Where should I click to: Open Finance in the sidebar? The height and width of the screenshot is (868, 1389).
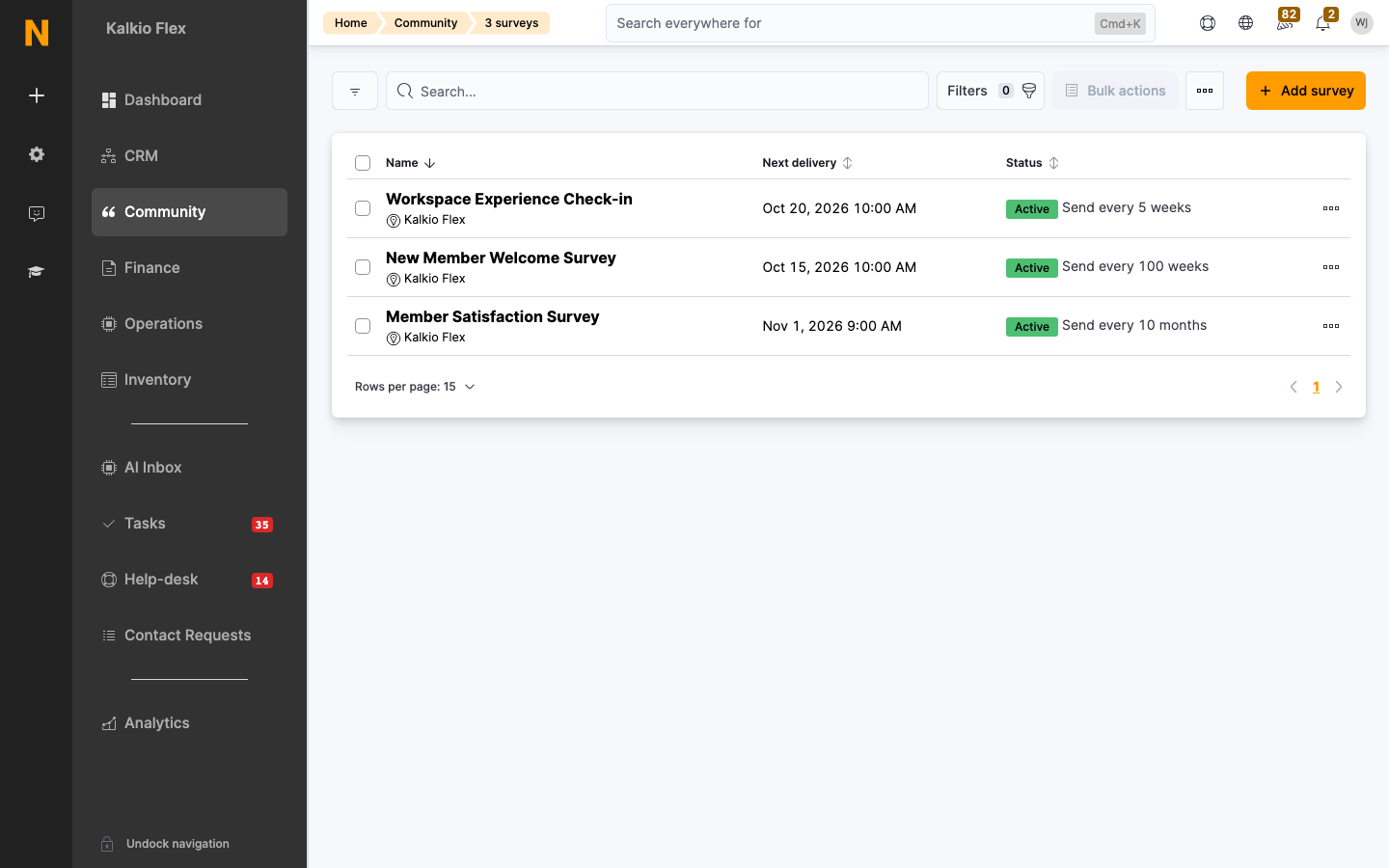(189, 268)
